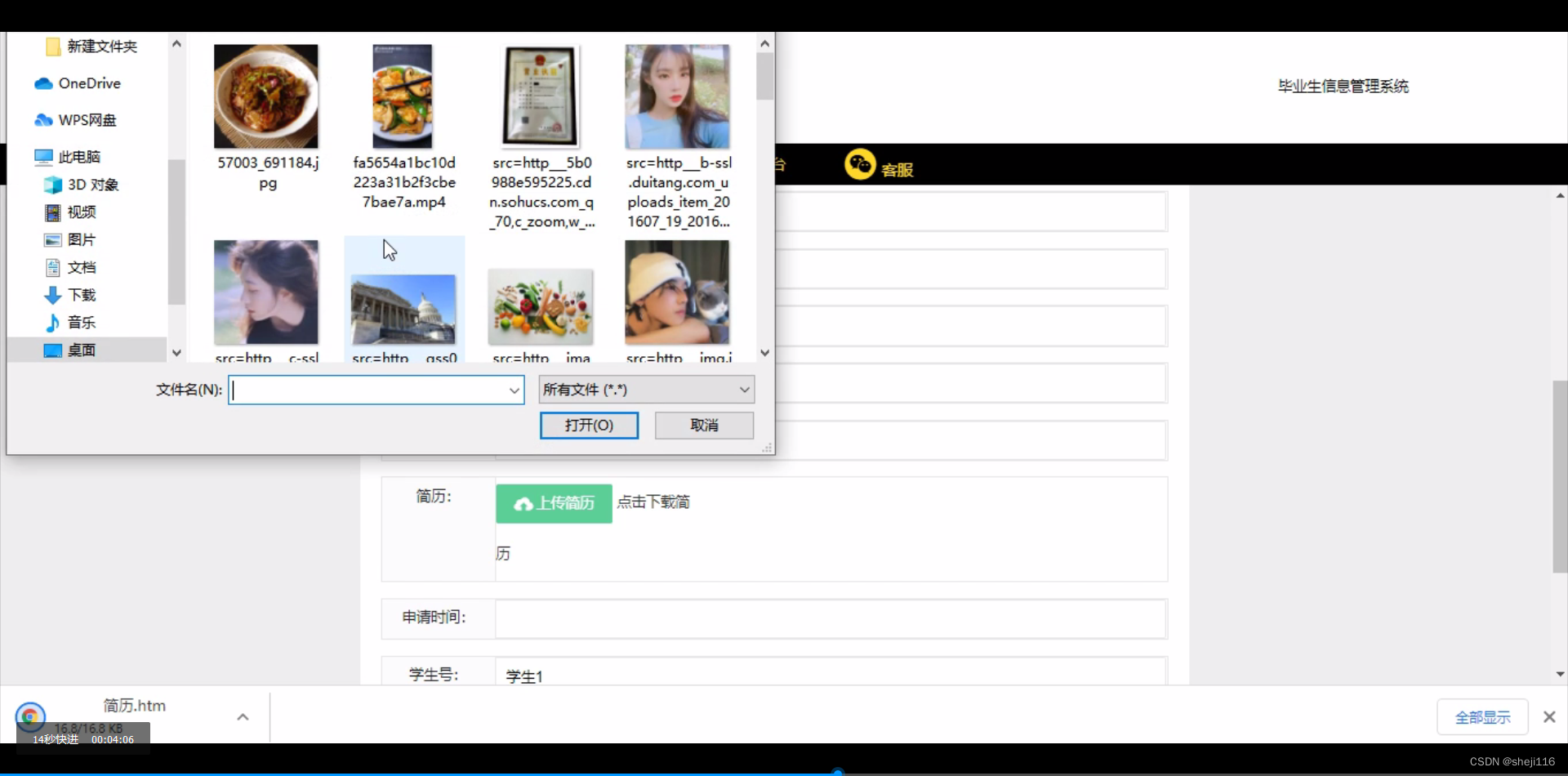Click the 全部显示 downloads button

[1481, 716]
